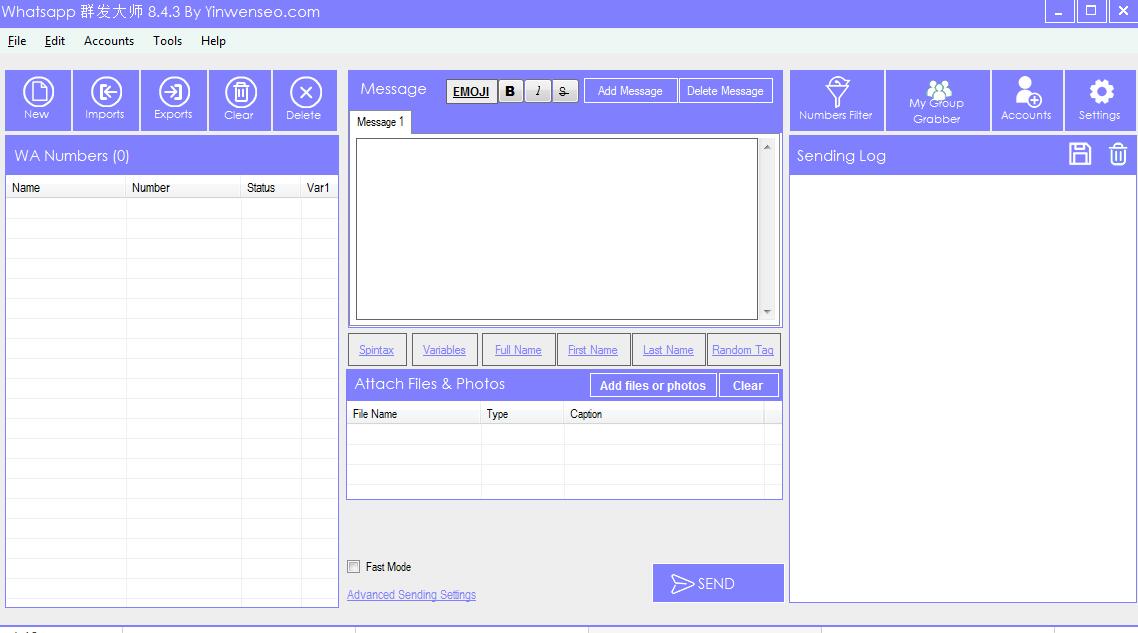
Task: Click inside the message text area
Action: tap(556, 228)
